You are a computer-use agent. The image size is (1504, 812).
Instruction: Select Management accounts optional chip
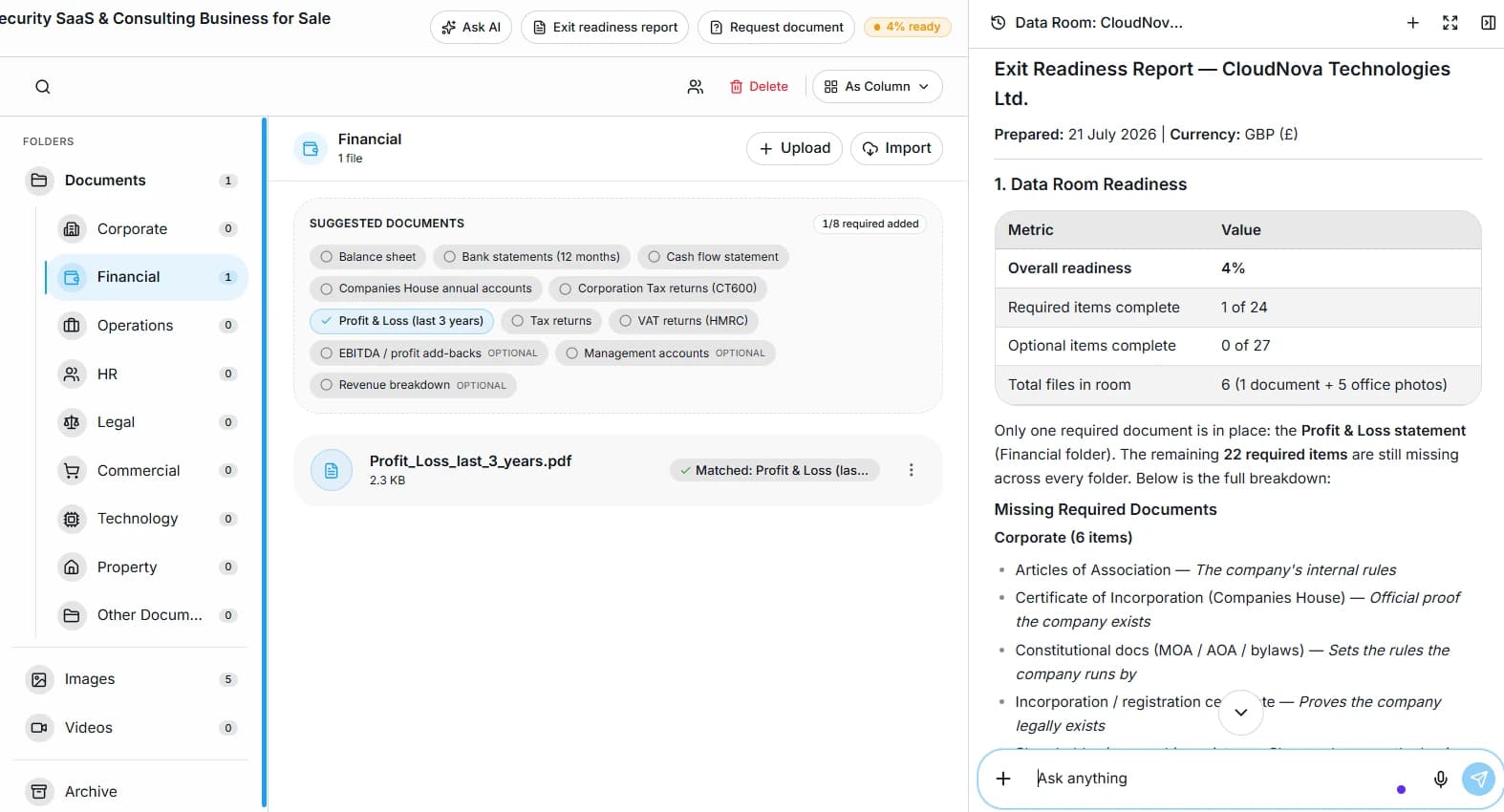point(665,353)
